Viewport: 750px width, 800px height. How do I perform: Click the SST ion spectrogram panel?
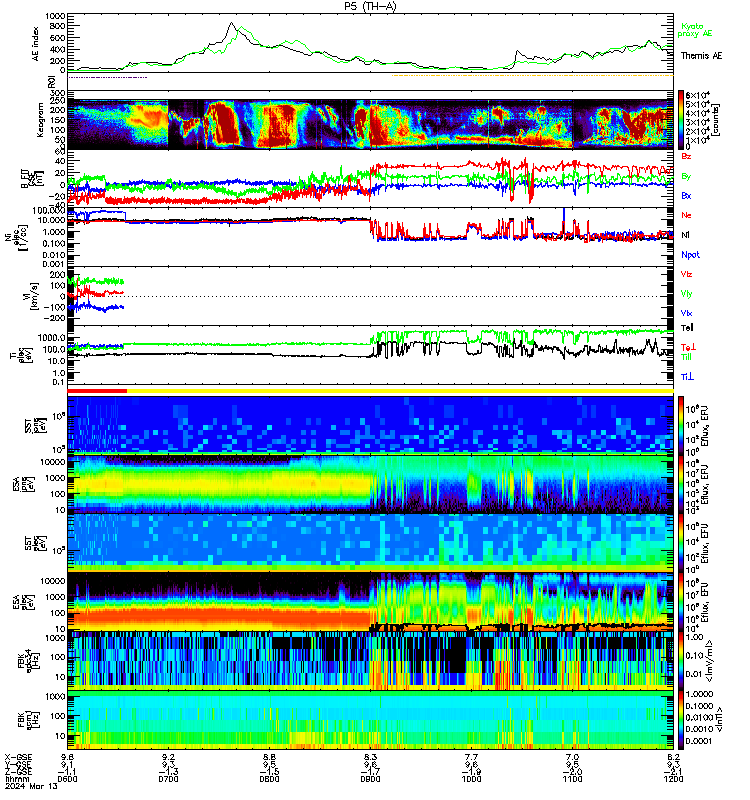pos(370,425)
